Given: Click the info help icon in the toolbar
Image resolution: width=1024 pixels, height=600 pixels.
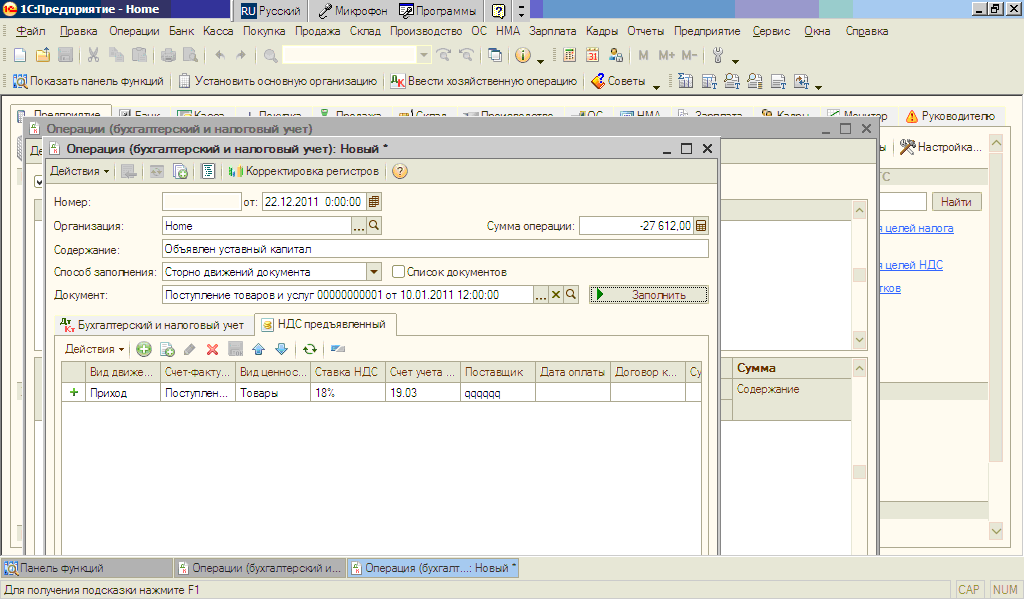Looking at the screenshot, I should click(522, 55).
